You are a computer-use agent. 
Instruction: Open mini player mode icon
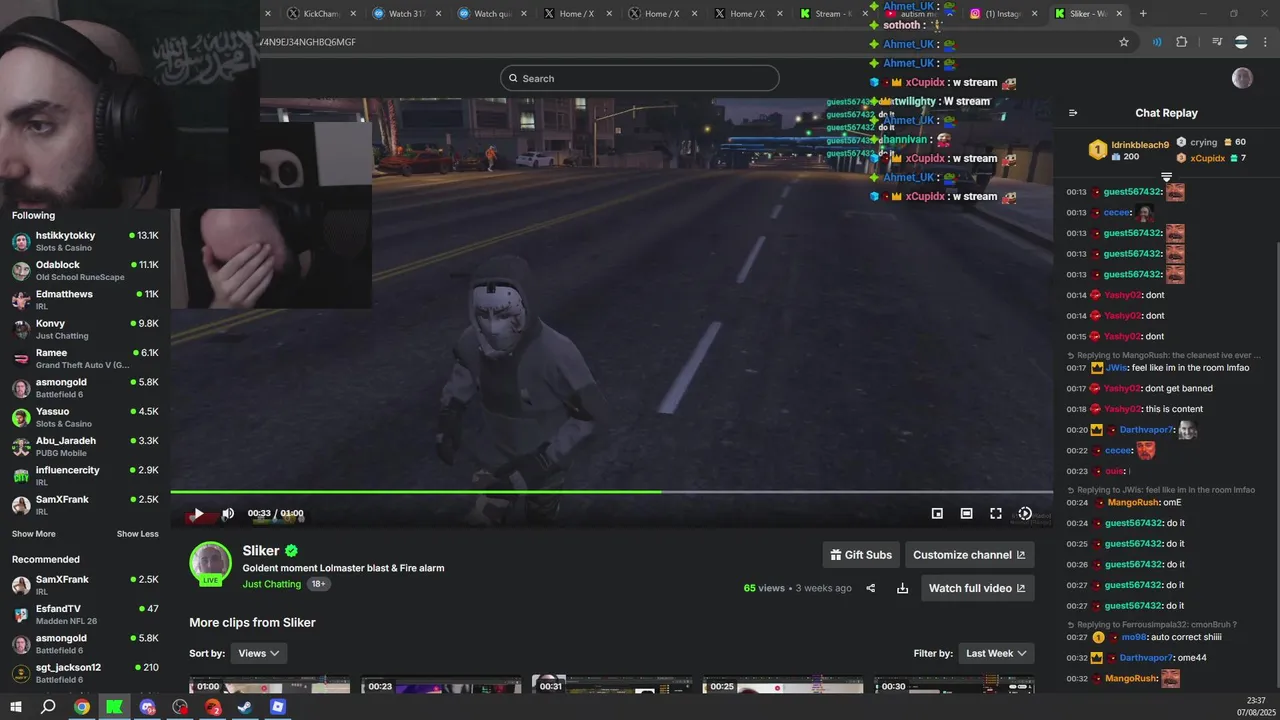[937, 513]
